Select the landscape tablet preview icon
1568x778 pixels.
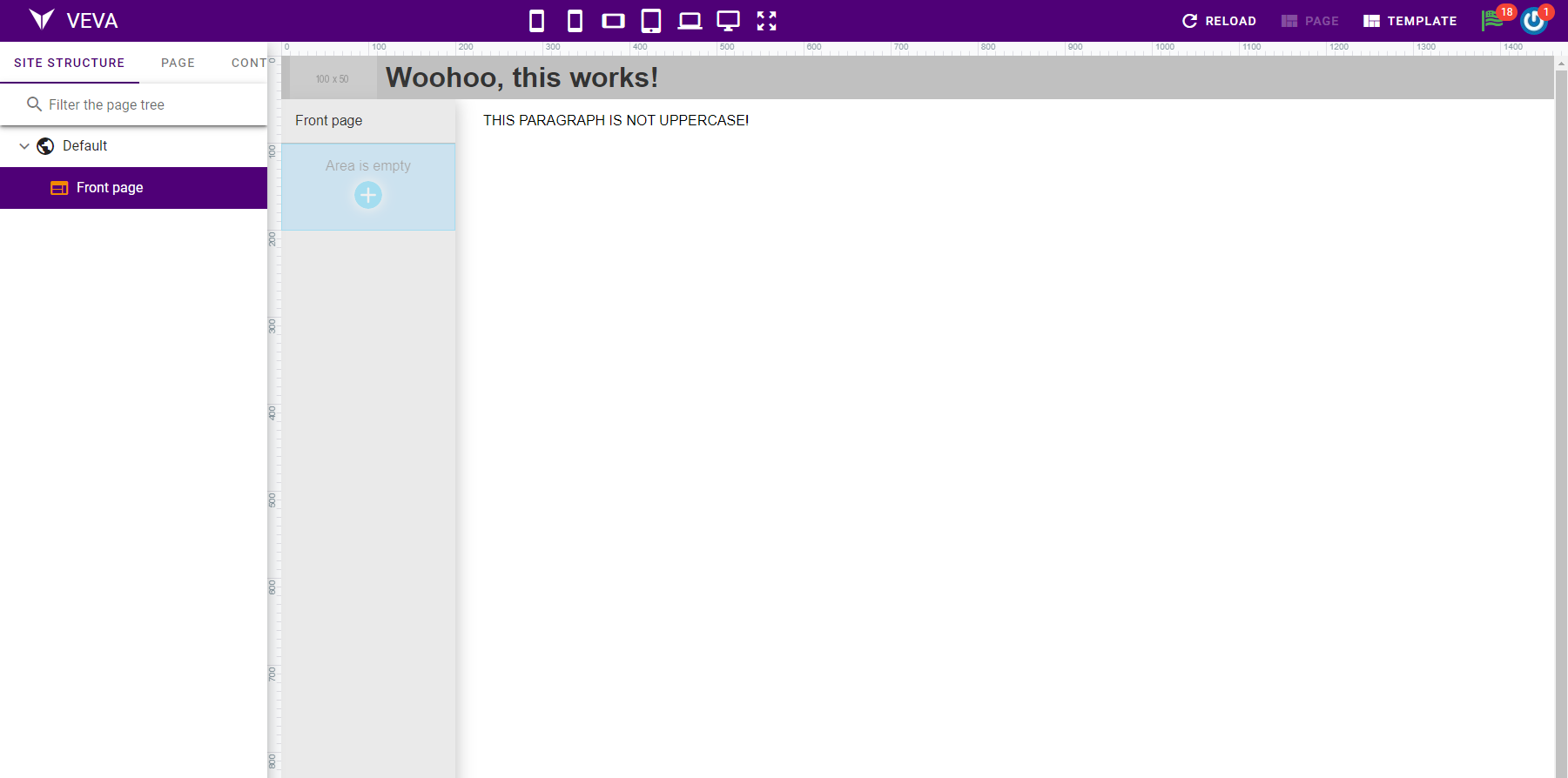613,21
